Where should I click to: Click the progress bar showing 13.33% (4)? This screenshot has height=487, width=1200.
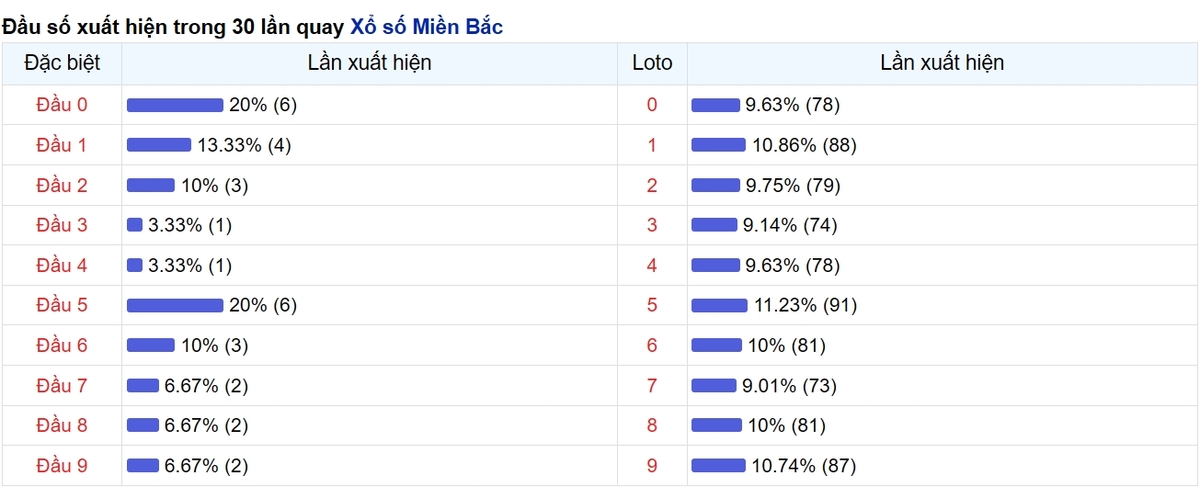pos(159,145)
